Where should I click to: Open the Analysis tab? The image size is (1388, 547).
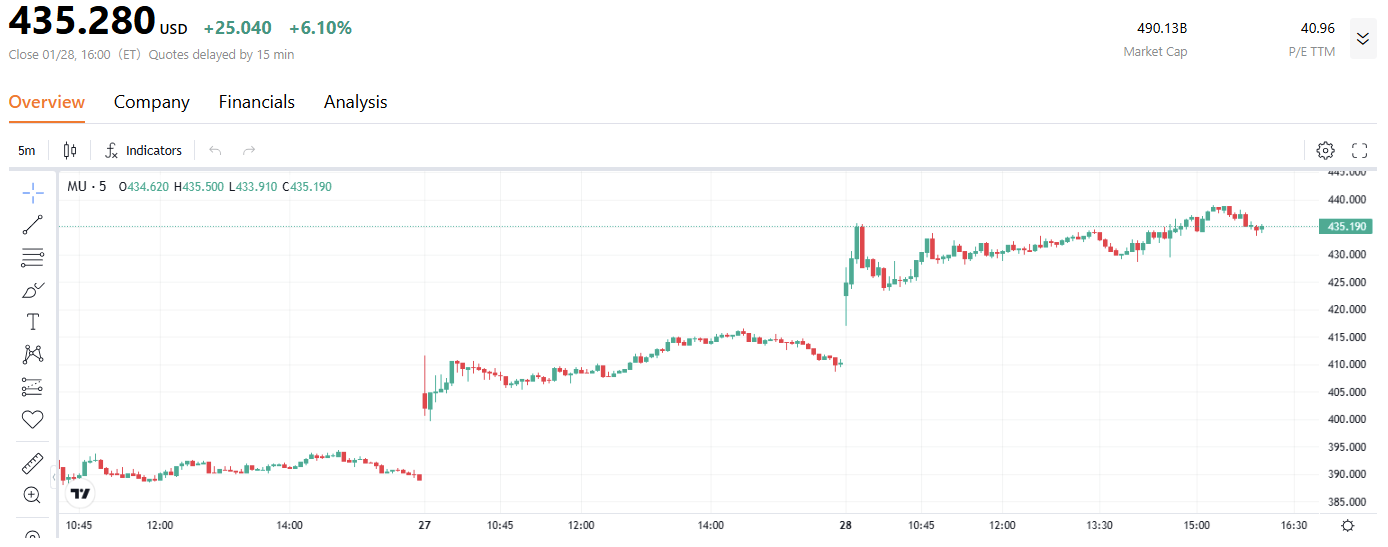coord(355,102)
